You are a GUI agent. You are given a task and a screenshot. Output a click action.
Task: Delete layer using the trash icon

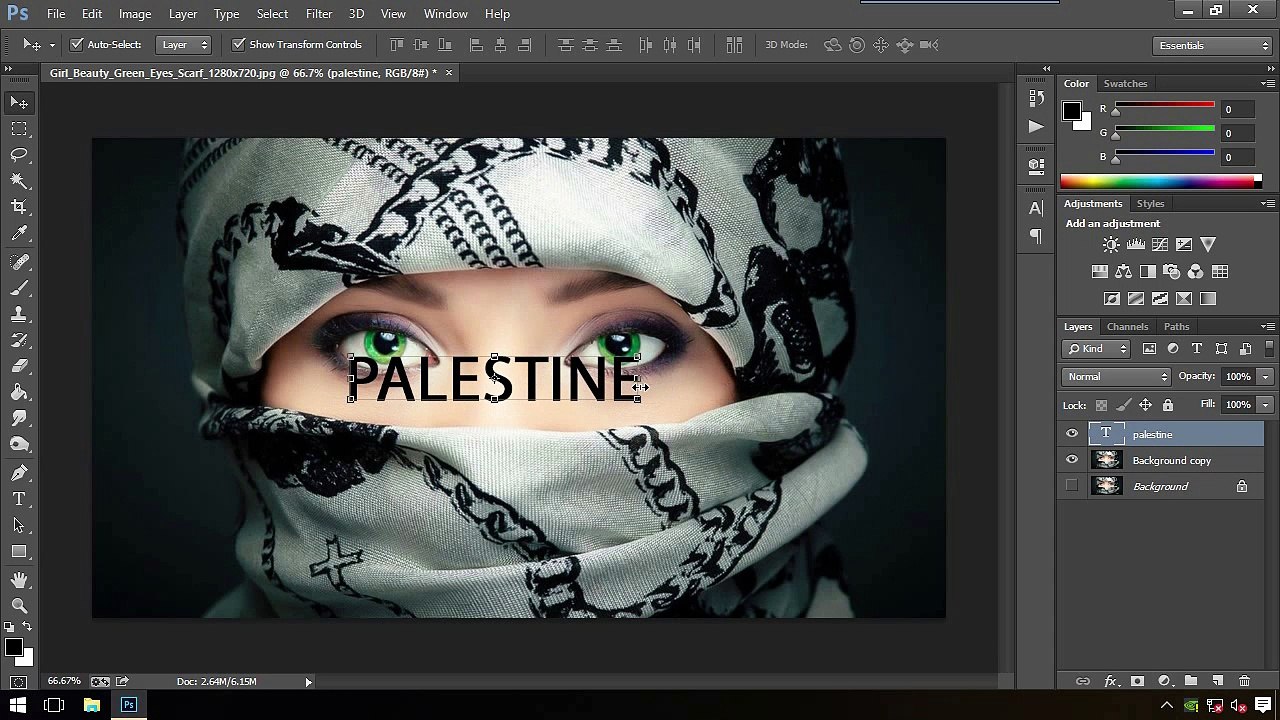(x=1244, y=681)
